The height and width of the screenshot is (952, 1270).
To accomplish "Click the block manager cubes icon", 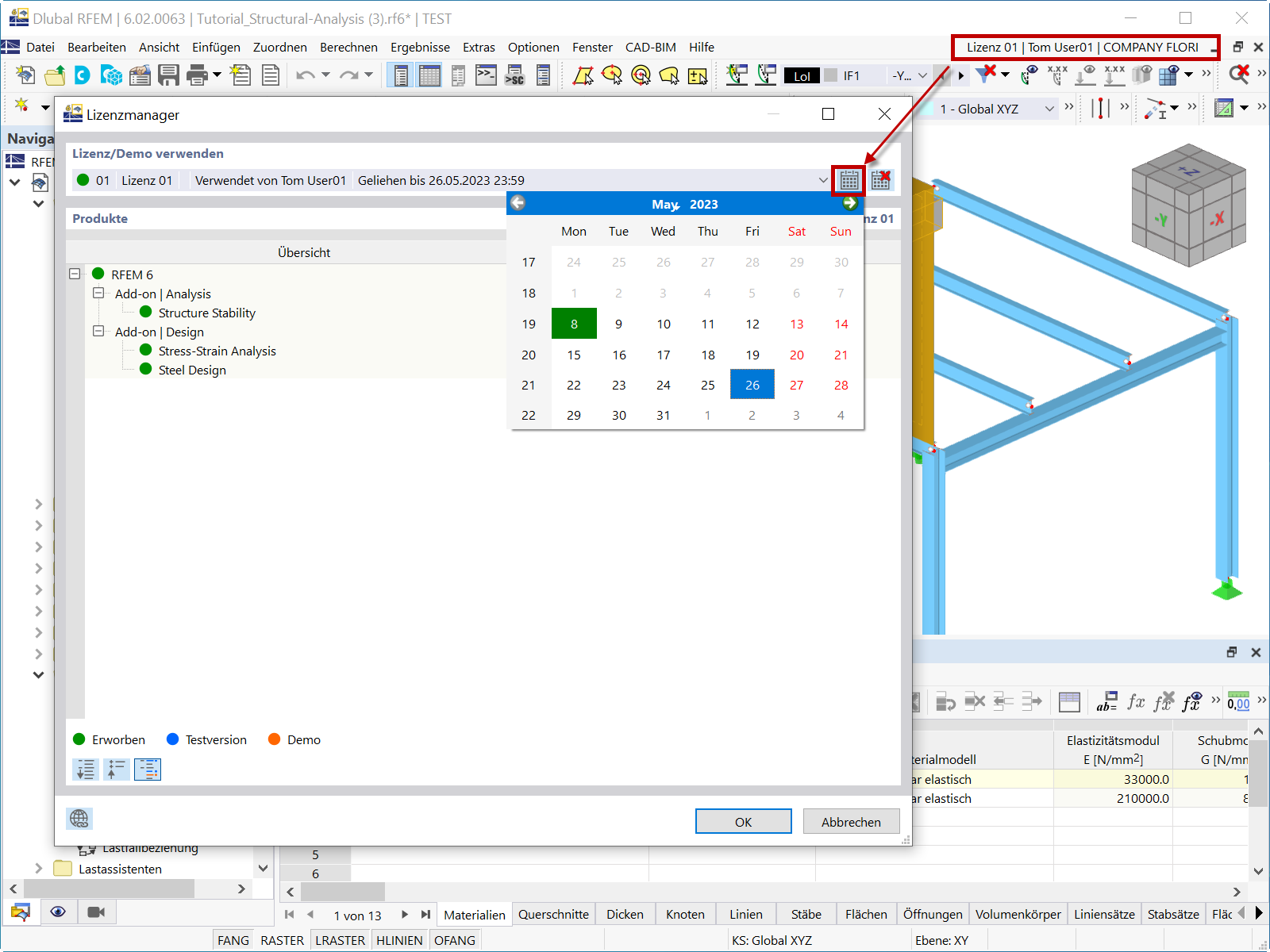I will tap(111, 75).
